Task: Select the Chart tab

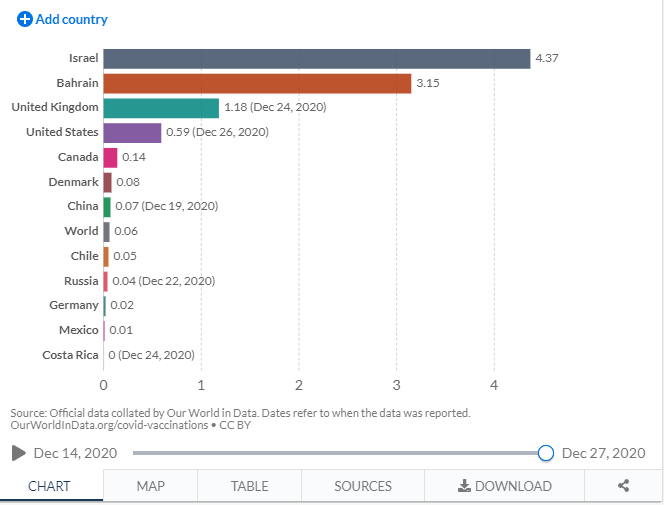Action: pyautogui.click(x=50, y=486)
